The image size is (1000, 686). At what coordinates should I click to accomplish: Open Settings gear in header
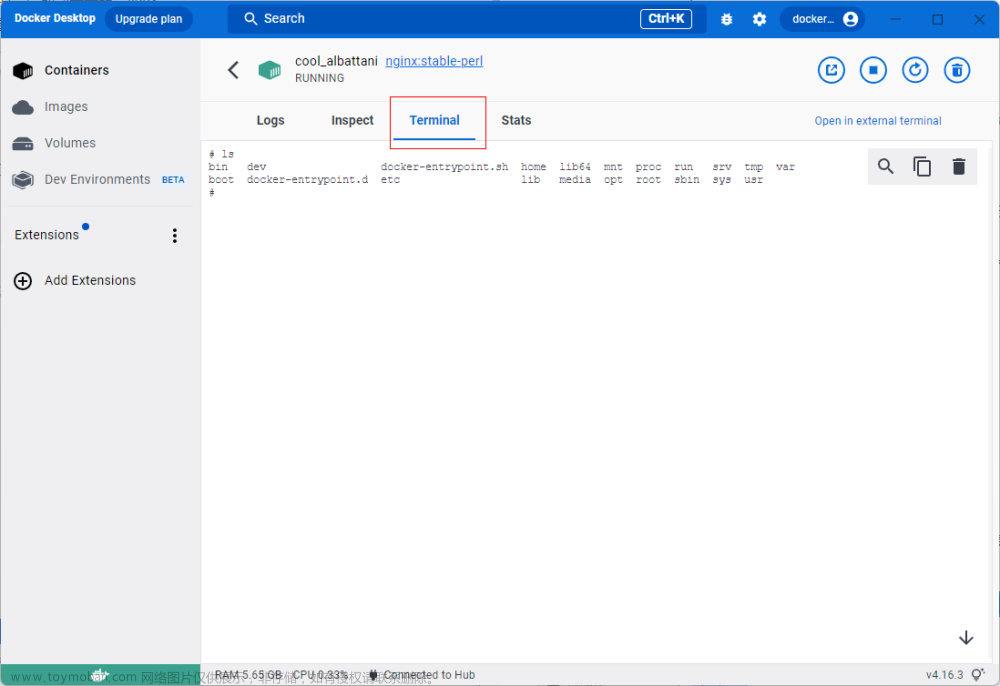[x=759, y=19]
